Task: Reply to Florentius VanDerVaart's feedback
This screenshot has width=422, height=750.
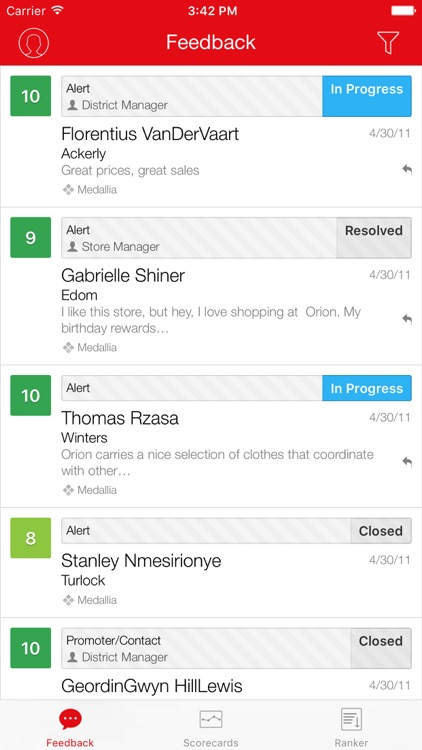Action: [407, 169]
